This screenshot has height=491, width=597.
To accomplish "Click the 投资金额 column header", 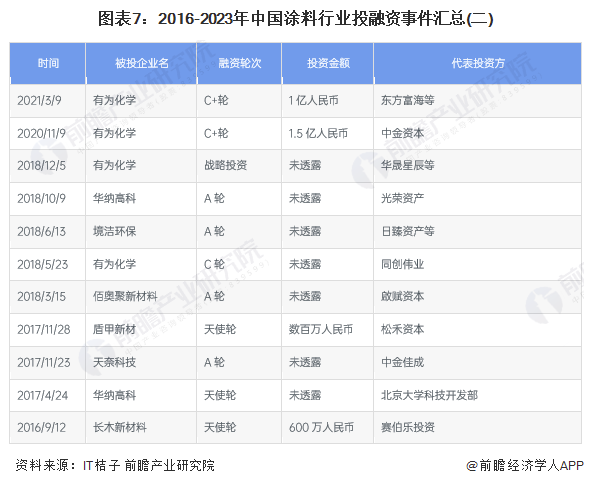I will click(328, 63).
